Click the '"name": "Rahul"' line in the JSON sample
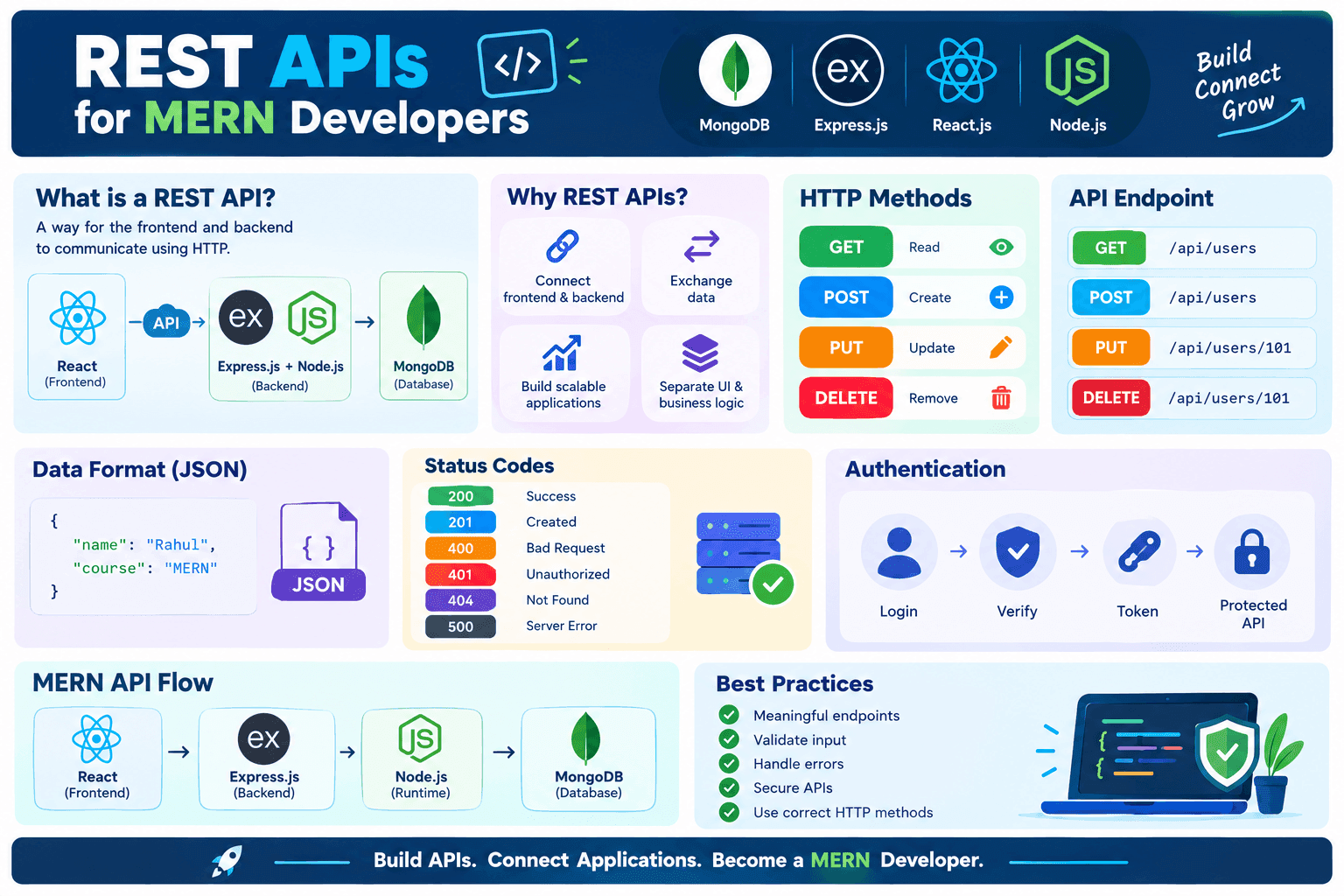This screenshot has height=896, width=1344. (x=144, y=544)
